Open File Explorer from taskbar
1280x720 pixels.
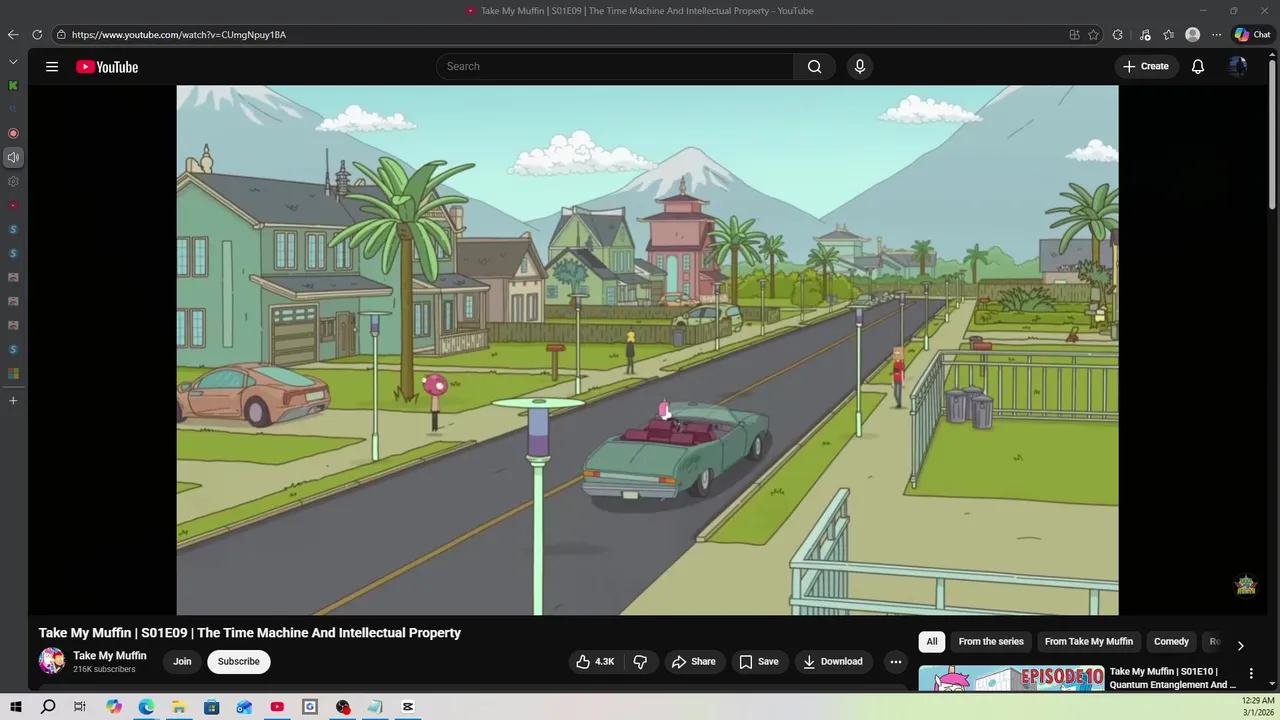coord(179,707)
